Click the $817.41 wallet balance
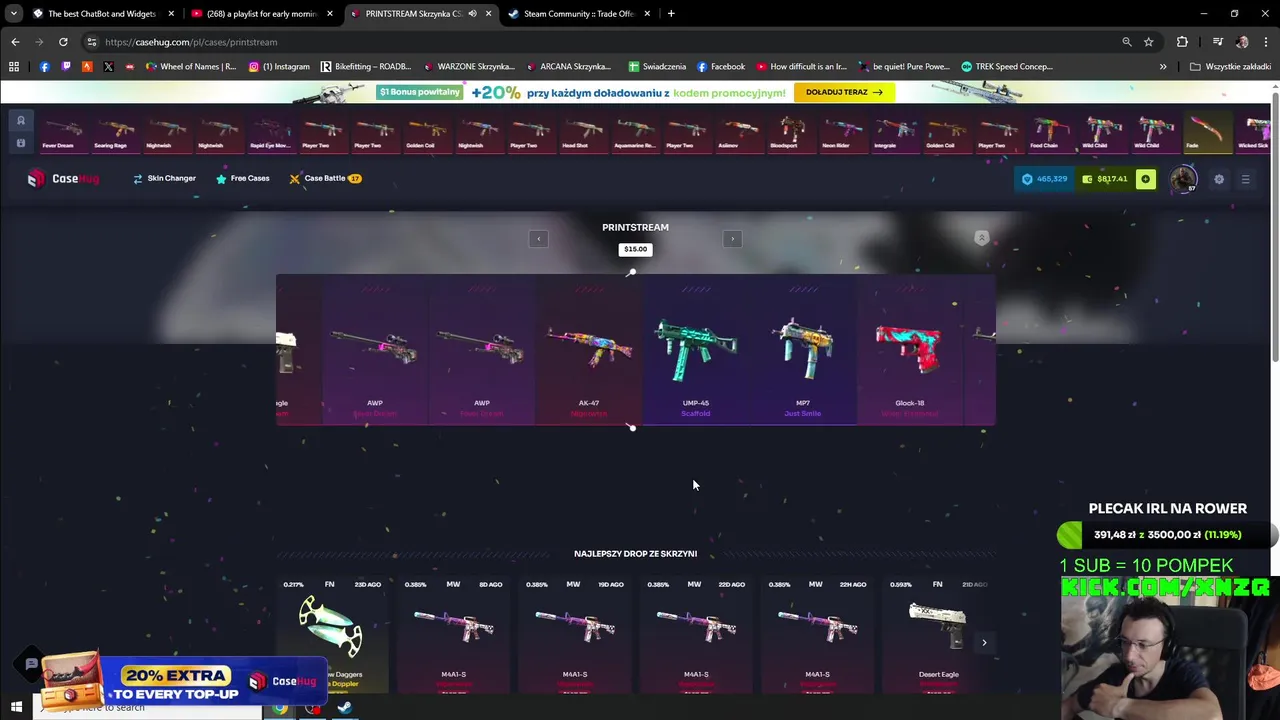Screen dimensions: 1280x720 [x=1105, y=179]
